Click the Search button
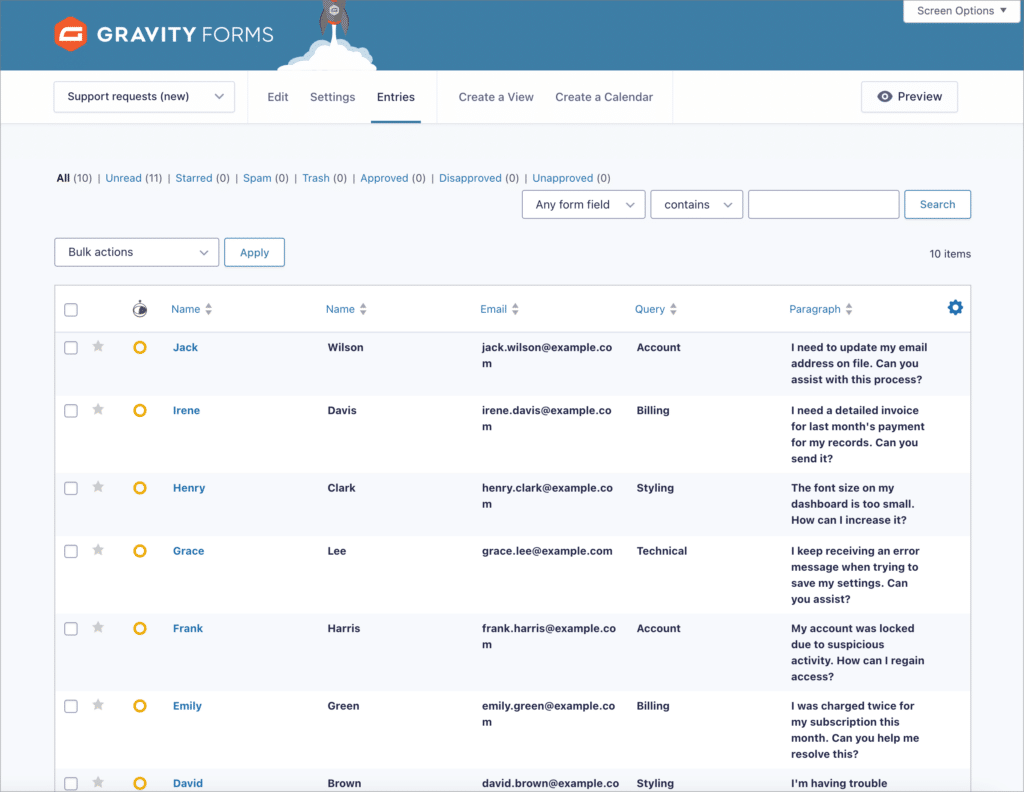This screenshot has width=1024, height=792. tap(937, 204)
